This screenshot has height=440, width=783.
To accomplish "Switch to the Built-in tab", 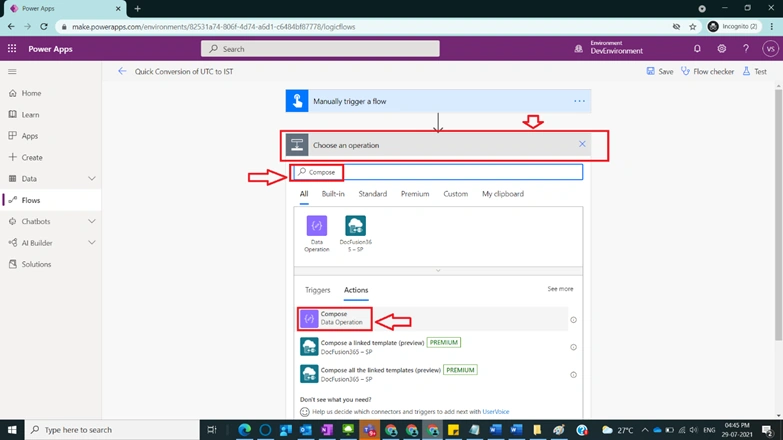I will (333, 194).
